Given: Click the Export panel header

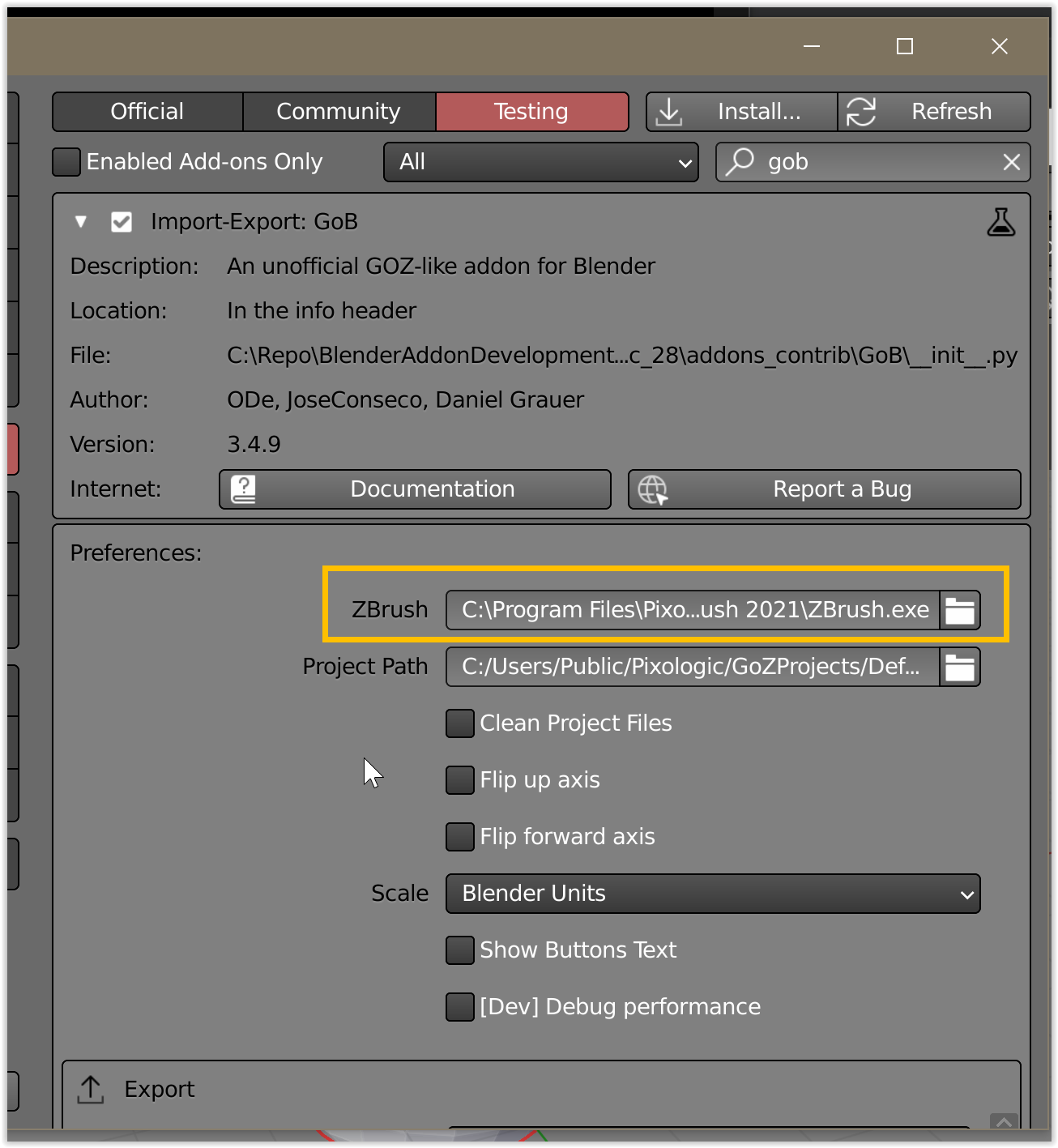Looking at the screenshot, I should click(541, 1090).
